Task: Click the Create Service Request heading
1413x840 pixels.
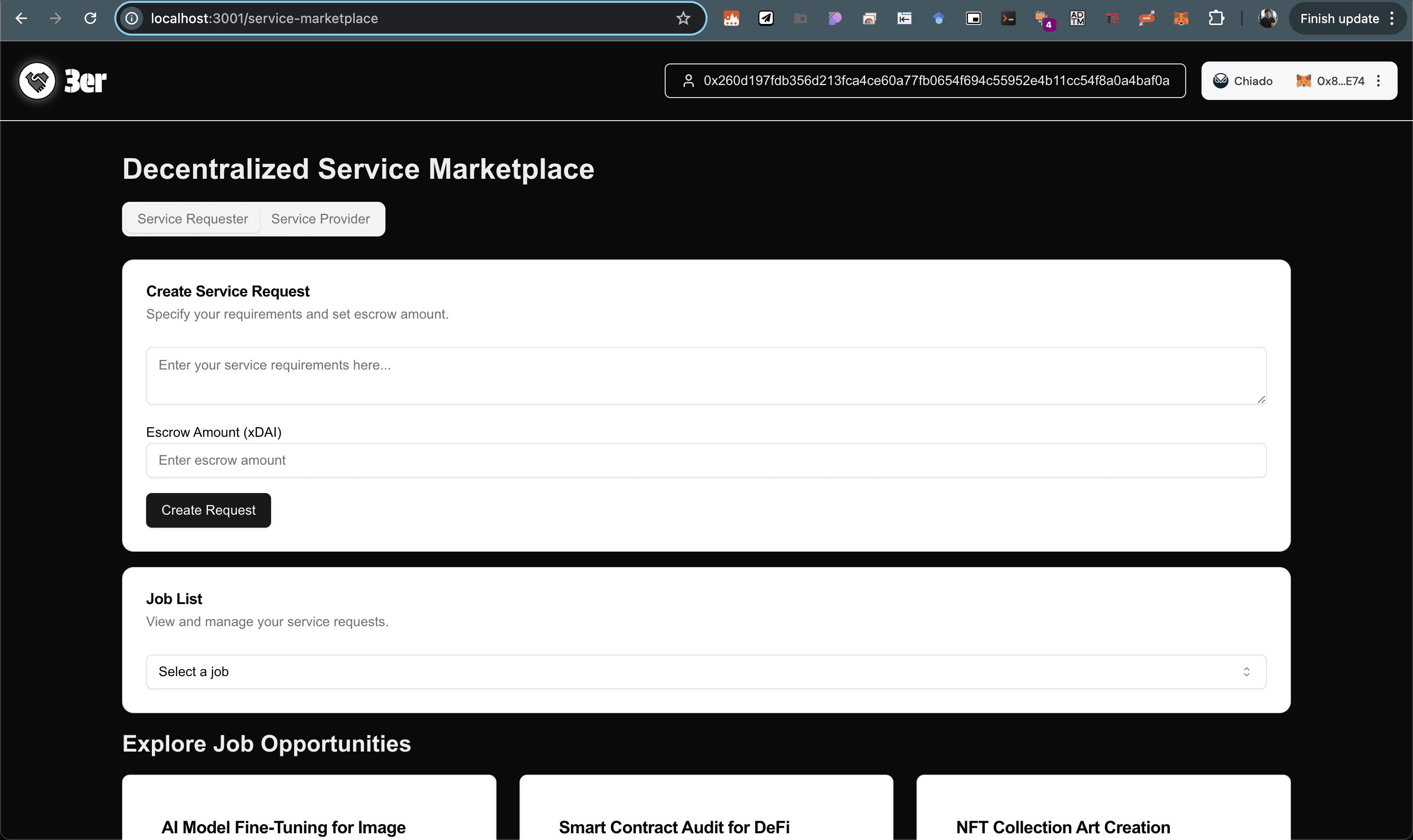Action: point(228,292)
